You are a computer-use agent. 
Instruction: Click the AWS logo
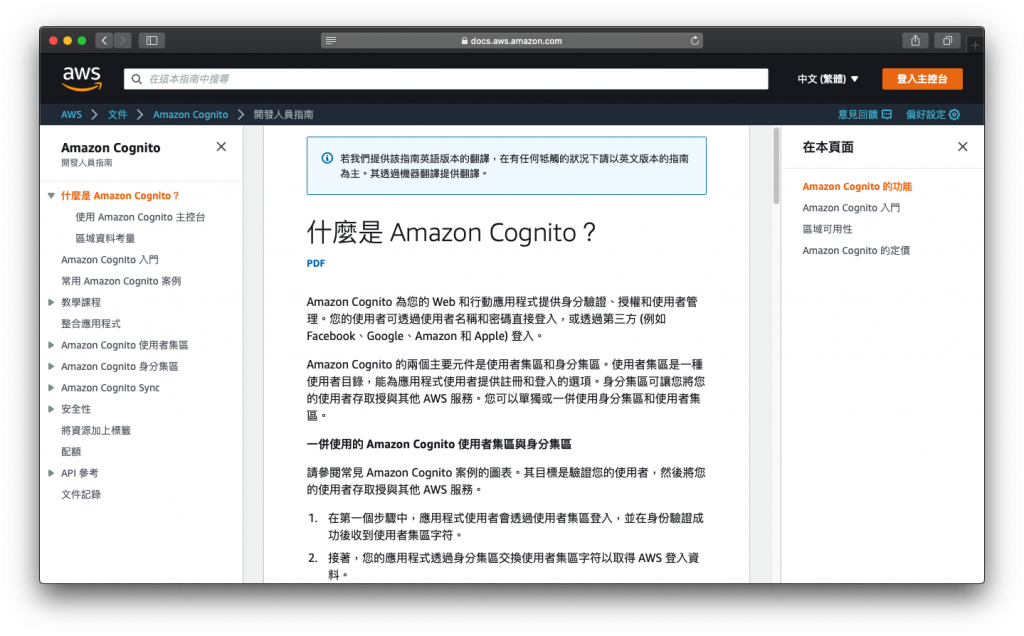[x=82, y=78]
